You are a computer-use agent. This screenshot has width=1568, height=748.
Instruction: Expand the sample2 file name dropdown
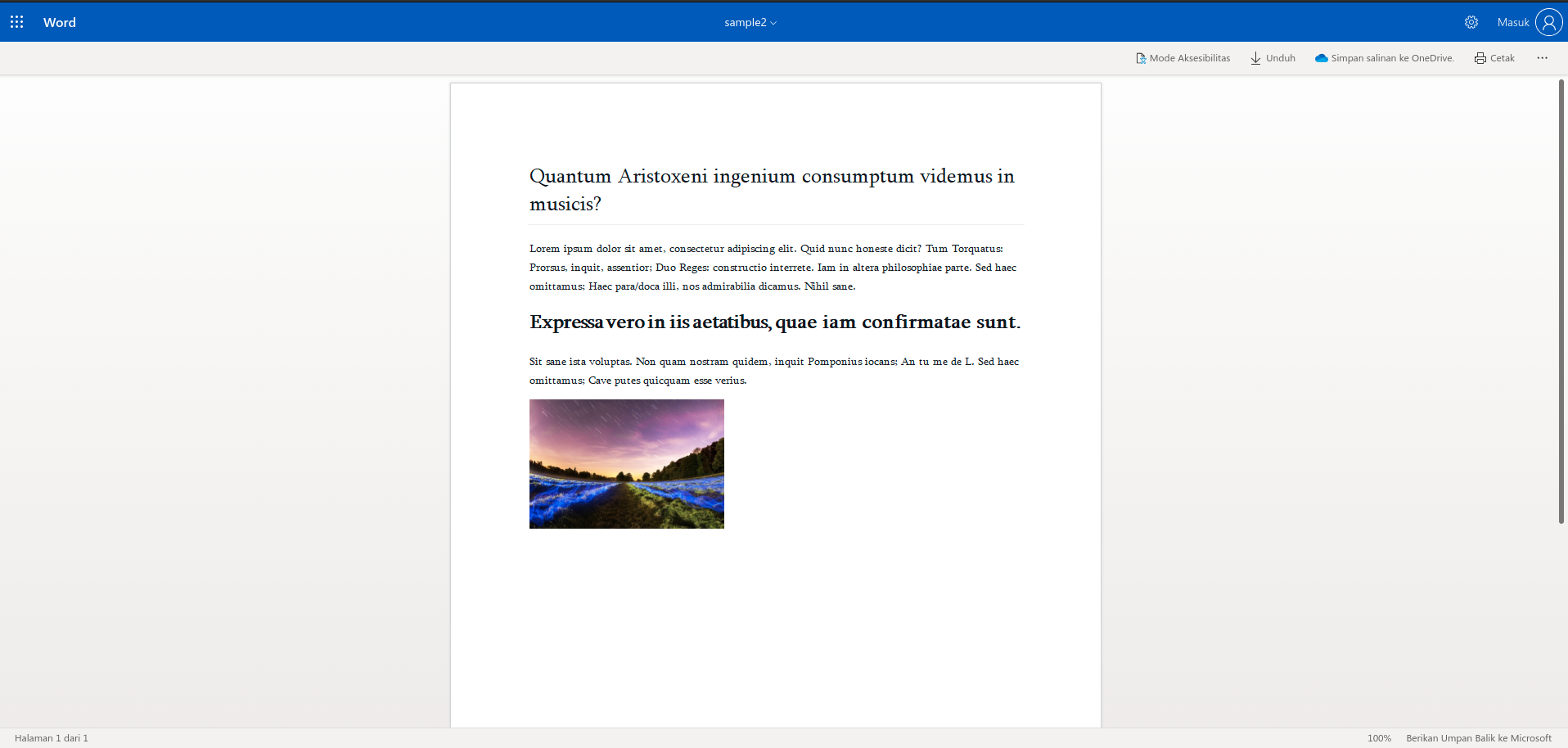750,22
